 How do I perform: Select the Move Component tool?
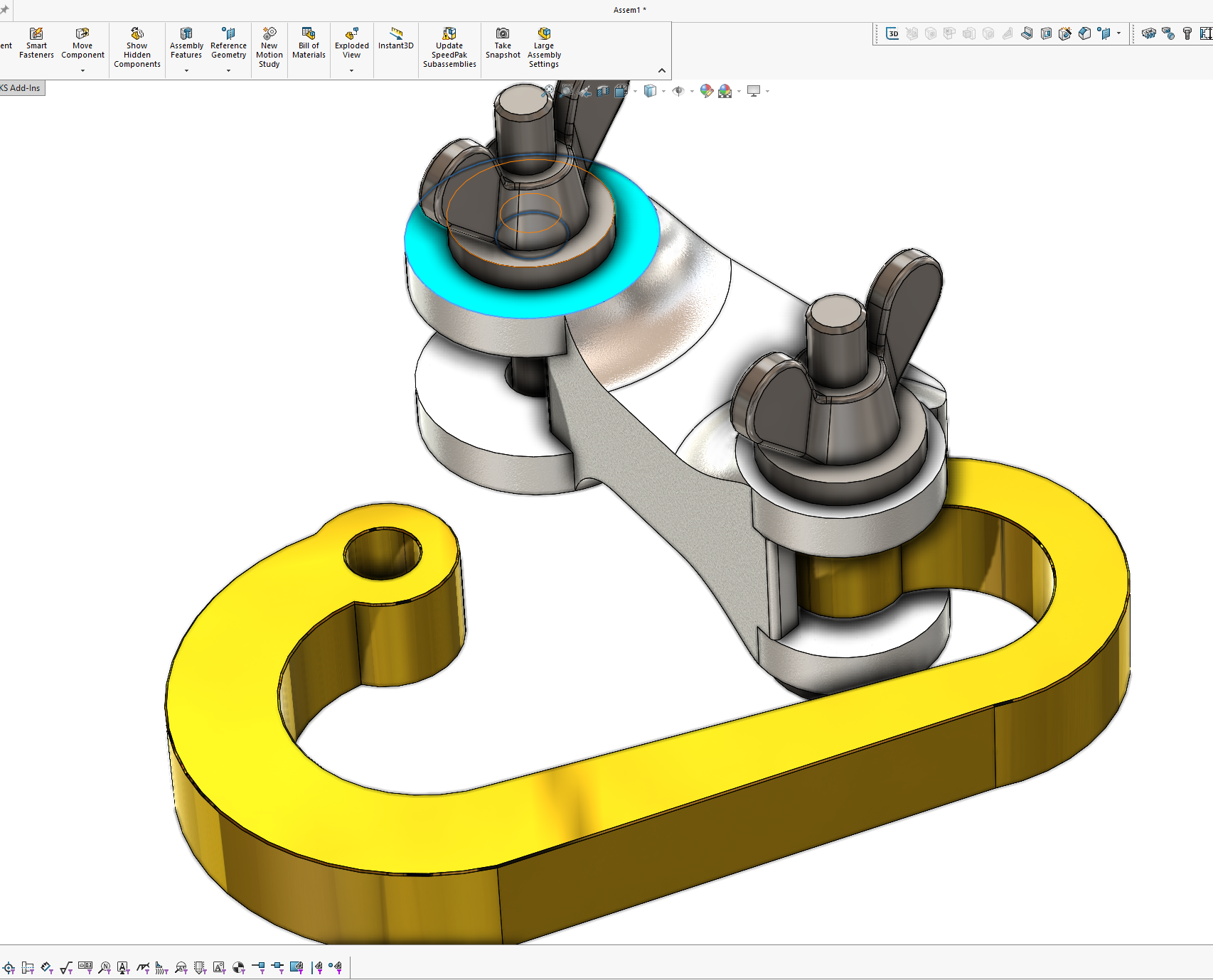pos(82,43)
